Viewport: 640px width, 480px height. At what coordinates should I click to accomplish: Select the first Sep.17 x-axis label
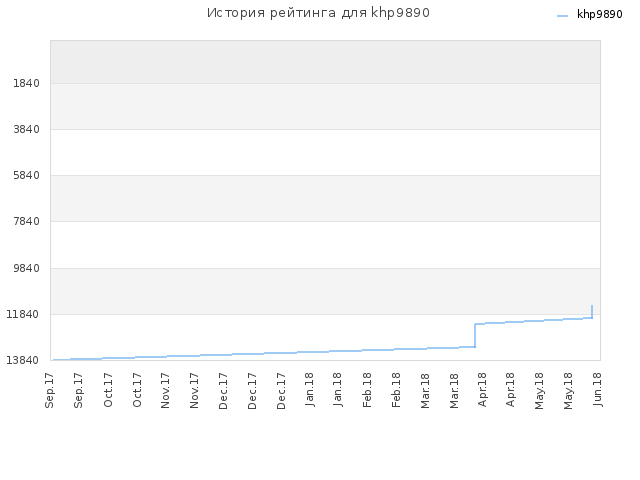(49, 390)
